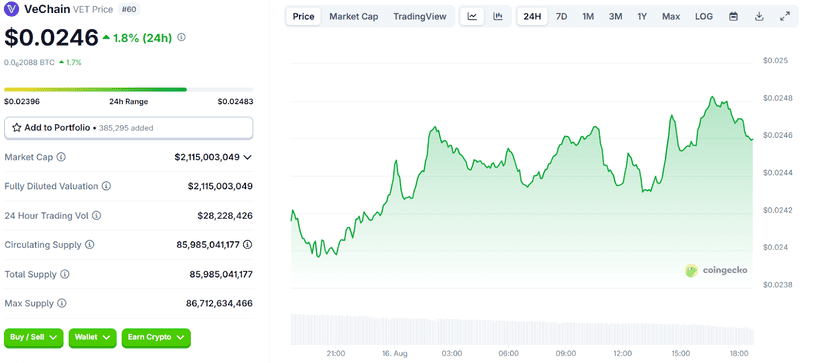This screenshot has width=825, height=363.
Task: Open the Earn Crypto dropdown
Action: [x=156, y=338]
